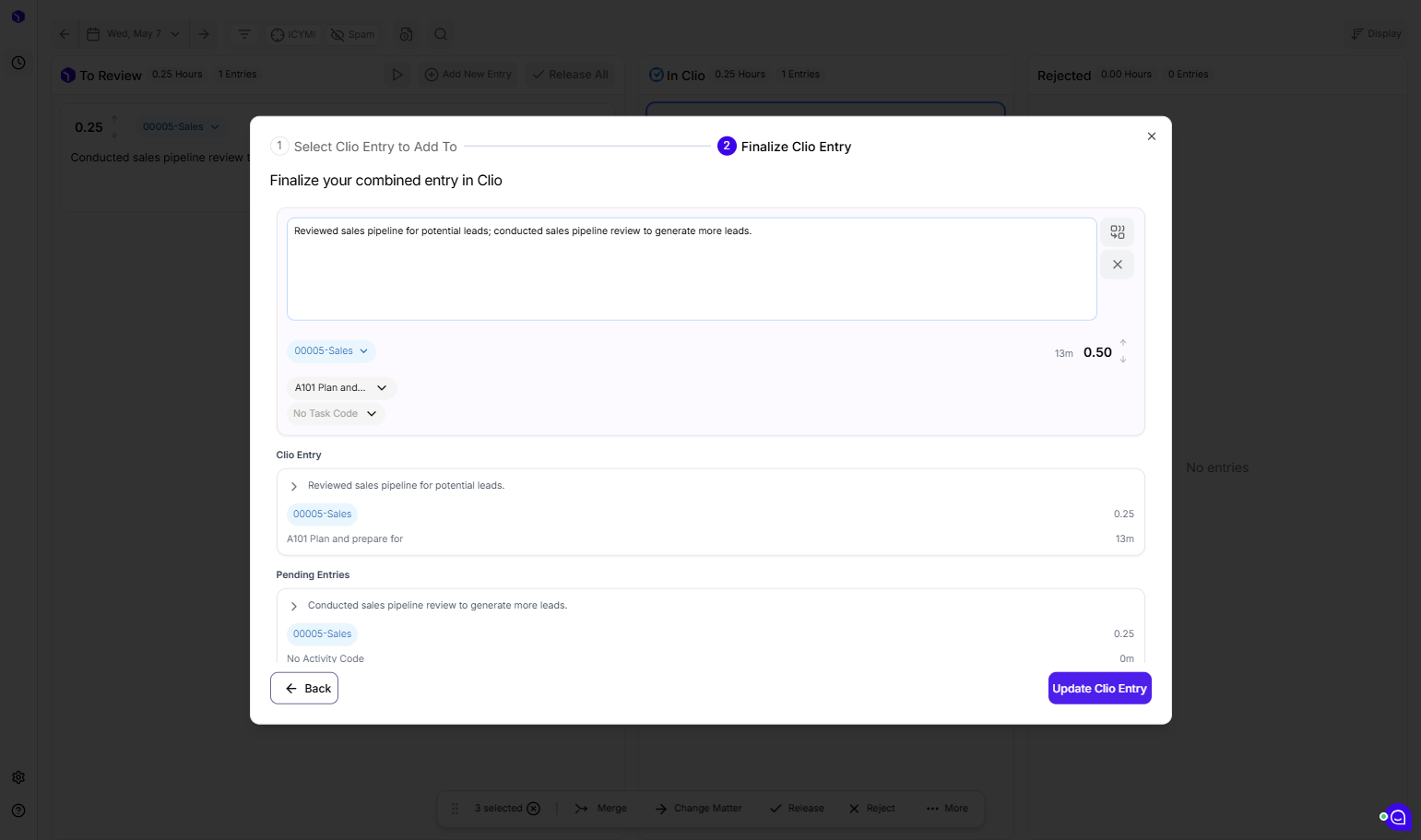
Task: Click the Rejected column header
Action: click(x=1063, y=76)
